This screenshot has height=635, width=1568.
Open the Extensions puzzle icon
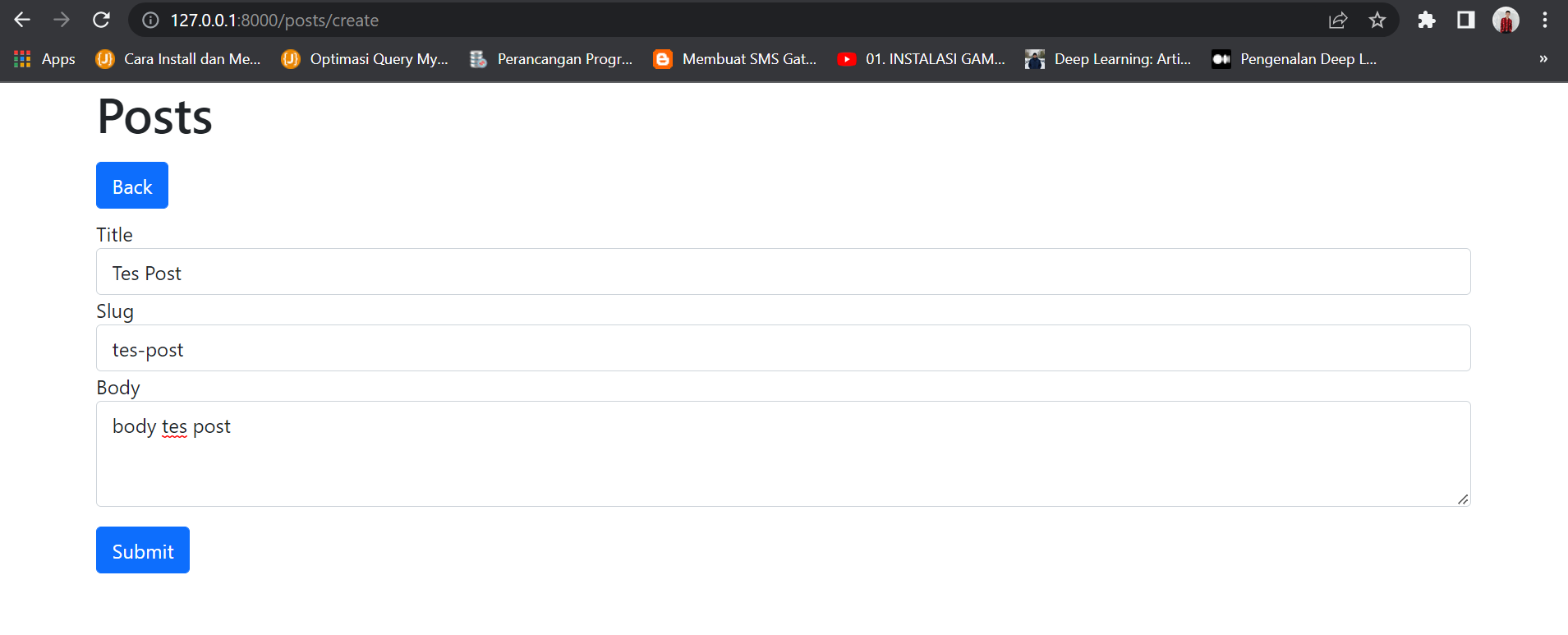pos(1427,21)
